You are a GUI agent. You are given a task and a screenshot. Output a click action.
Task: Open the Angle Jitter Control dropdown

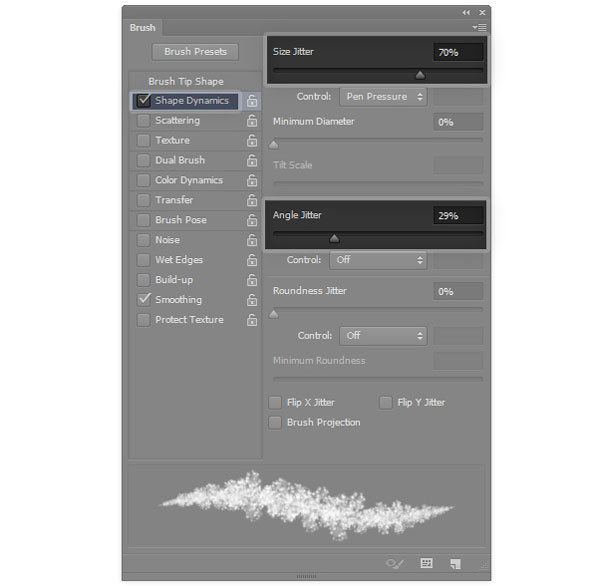[378, 260]
